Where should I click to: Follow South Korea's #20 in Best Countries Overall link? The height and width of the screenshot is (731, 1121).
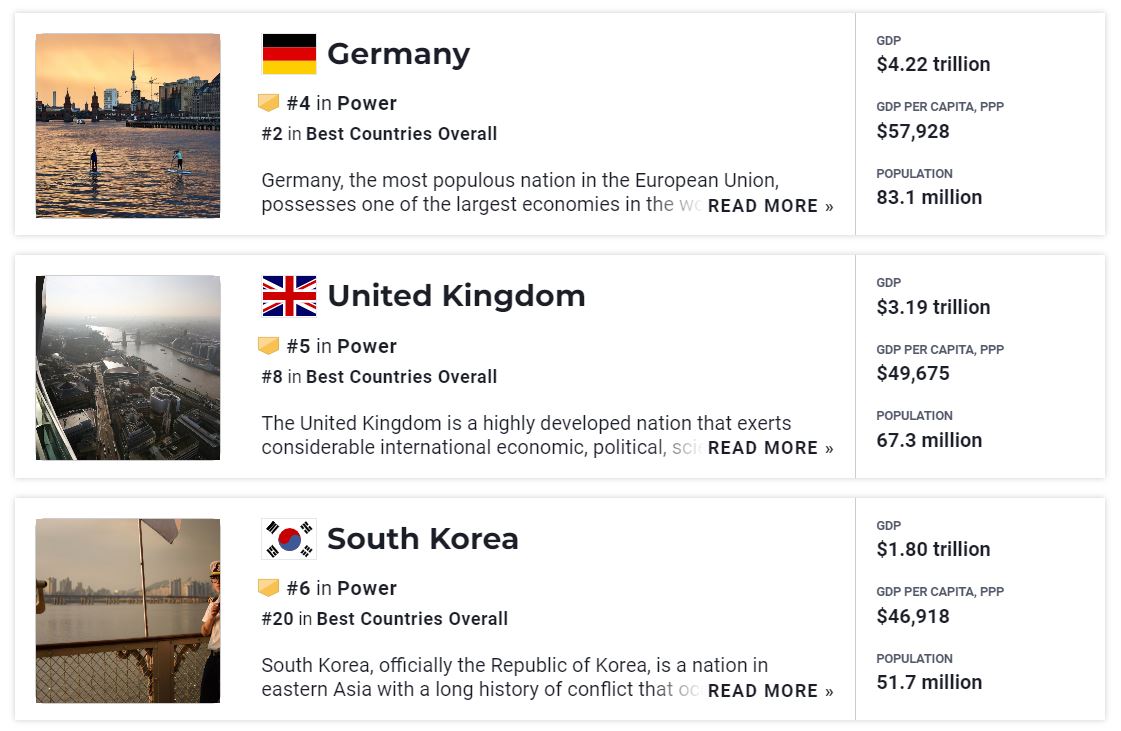(x=385, y=619)
